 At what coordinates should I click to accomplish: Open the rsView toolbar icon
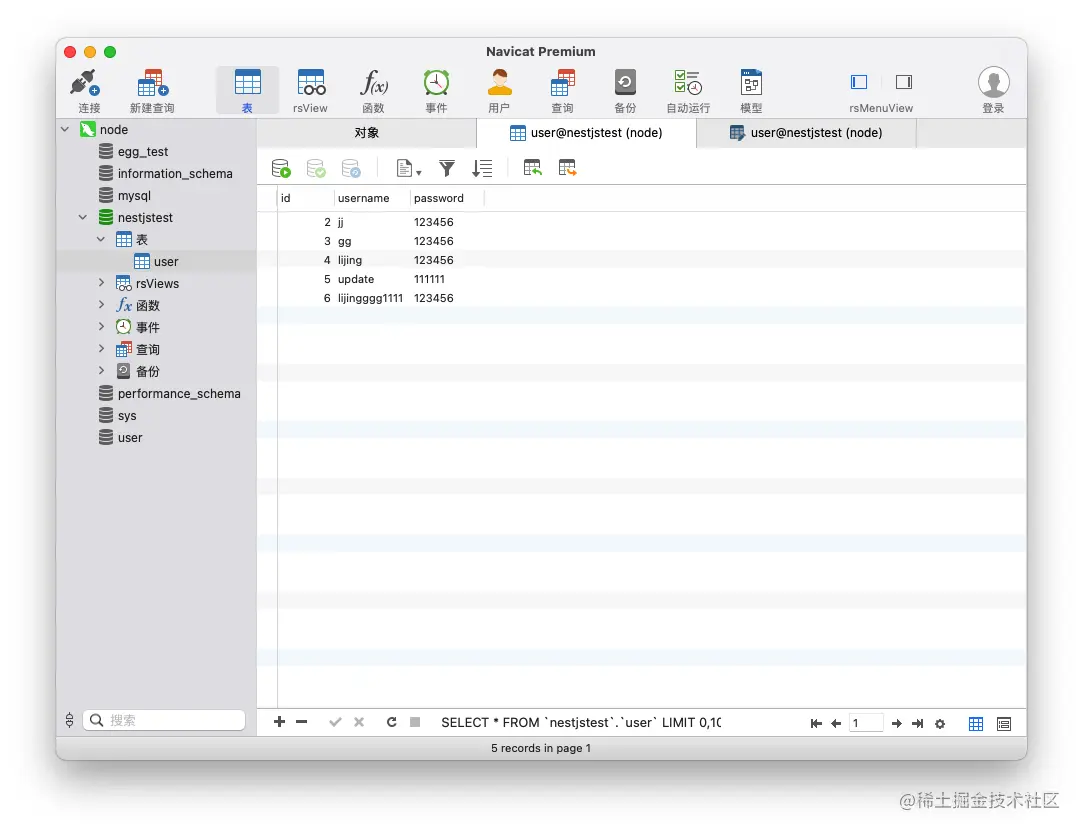coord(310,91)
